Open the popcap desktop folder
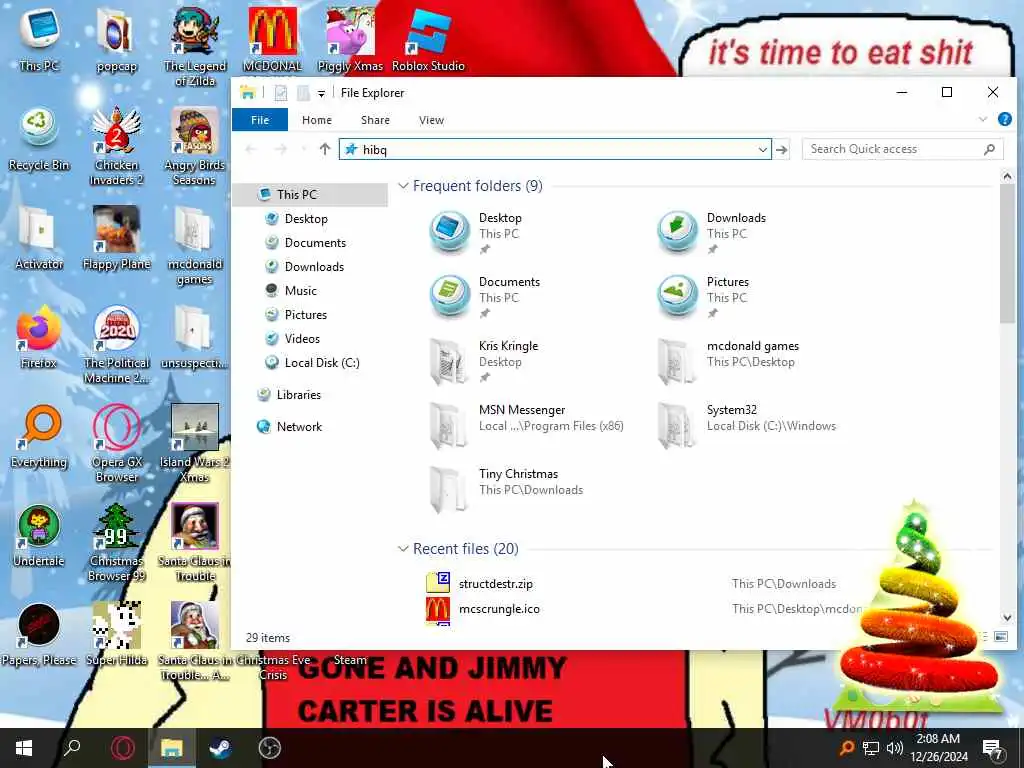 pos(116,39)
